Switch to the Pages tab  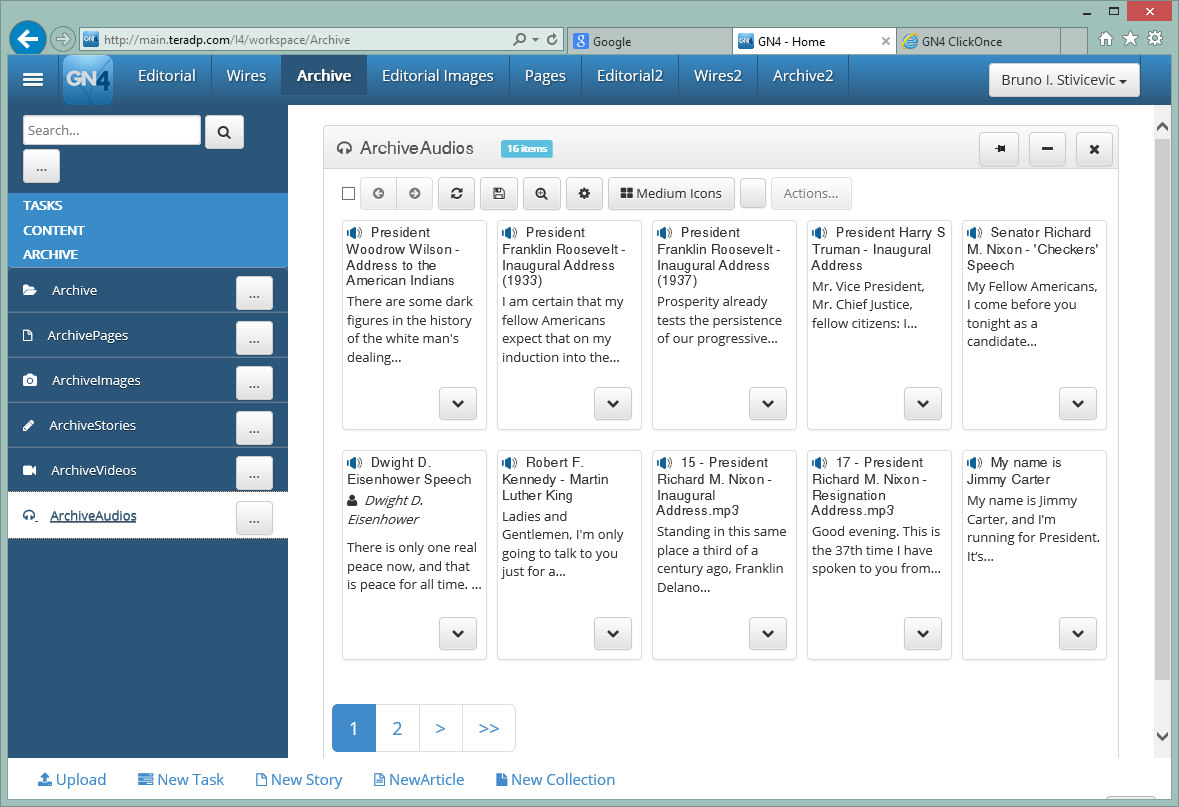click(x=545, y=75)
